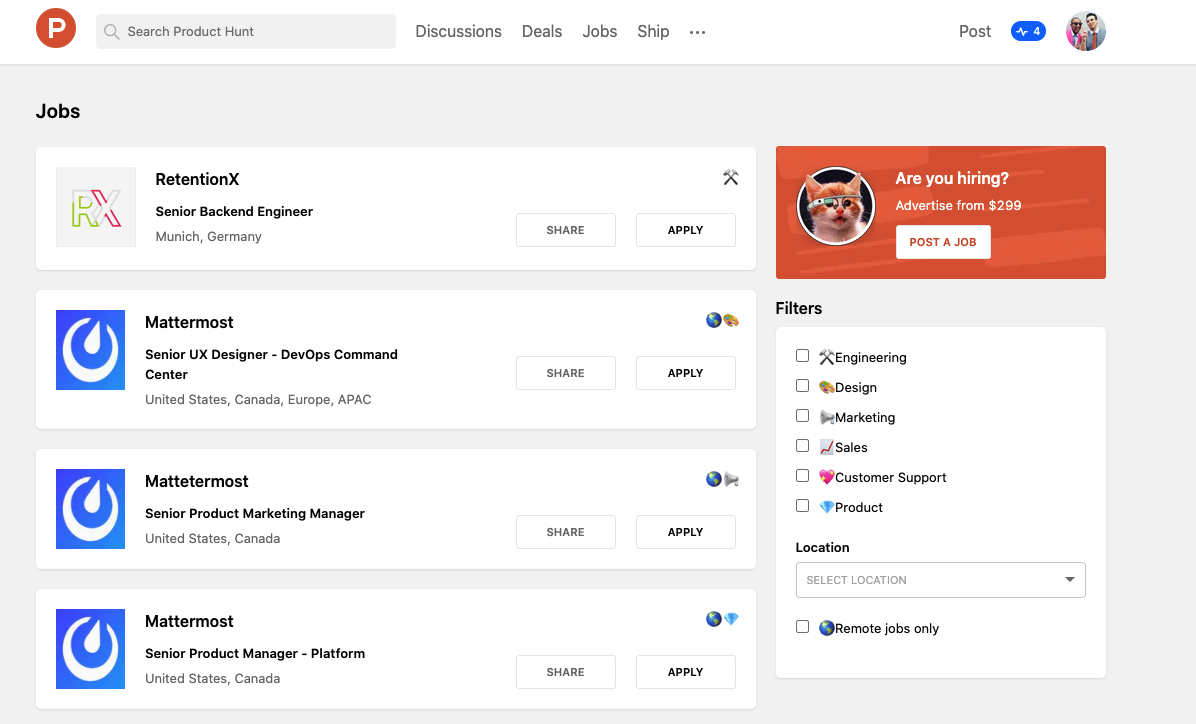Expand the Select Location dropdown

(940, 580)
